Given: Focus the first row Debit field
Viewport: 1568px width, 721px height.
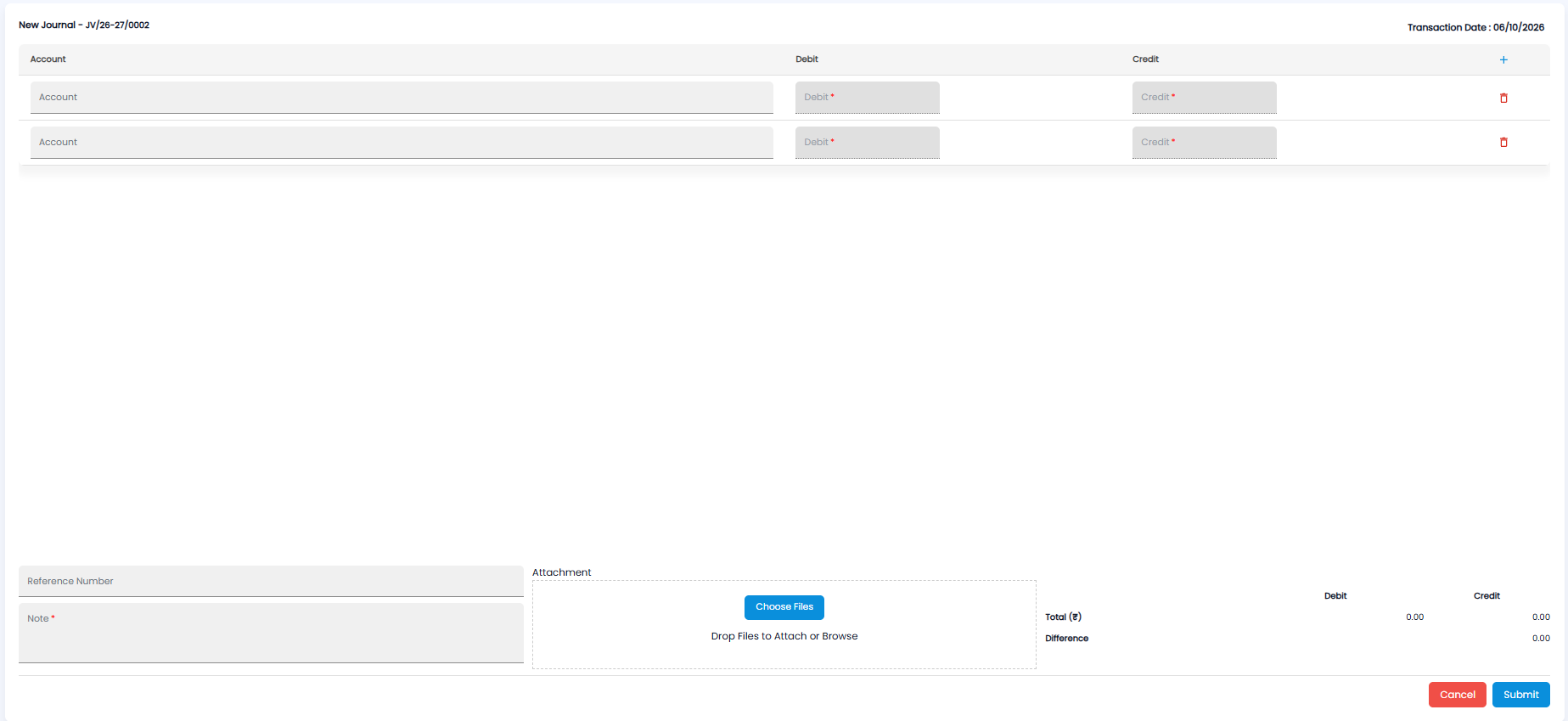Looking at the screenshot, I should click(868, 98).
